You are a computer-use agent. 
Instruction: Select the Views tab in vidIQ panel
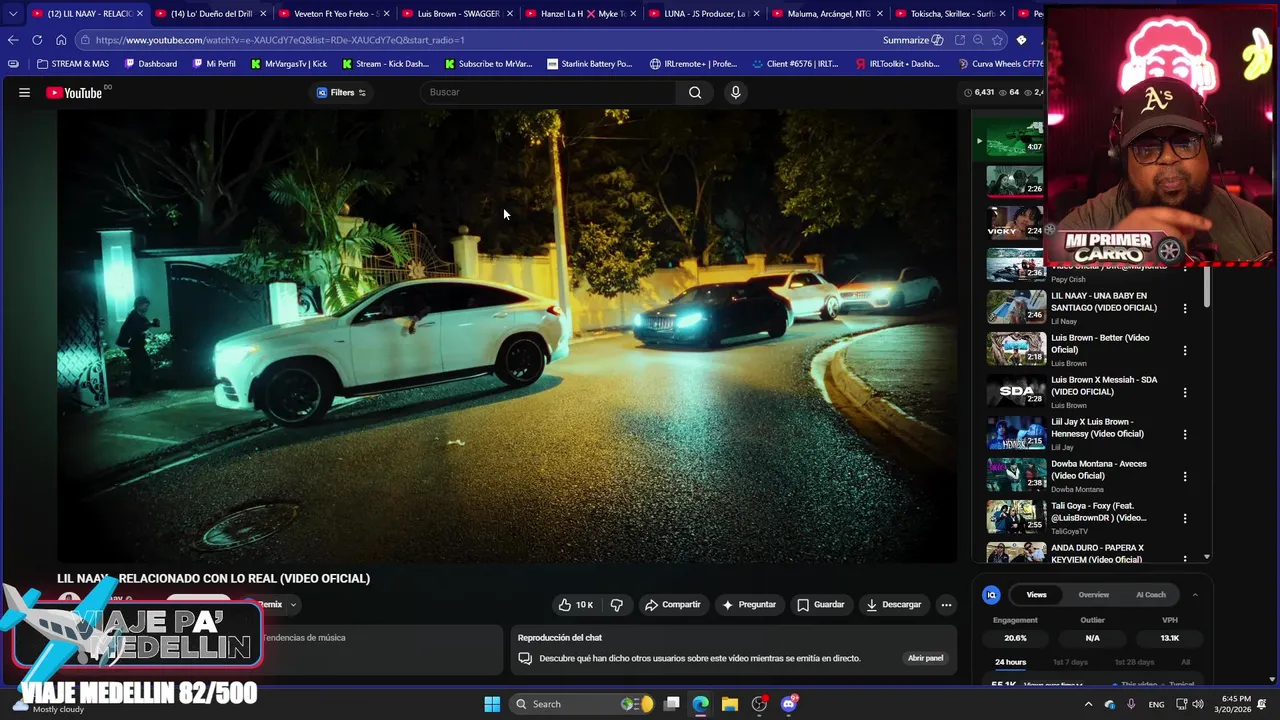[1036, 595]
